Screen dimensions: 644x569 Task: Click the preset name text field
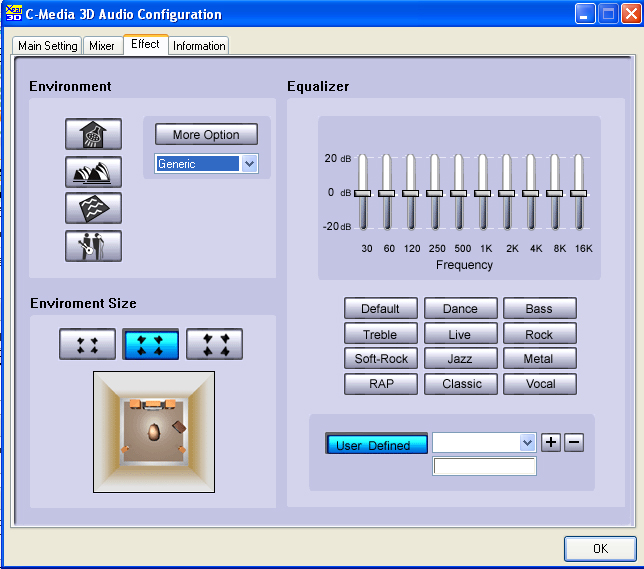pyautogui.click(x=485, y=466)
